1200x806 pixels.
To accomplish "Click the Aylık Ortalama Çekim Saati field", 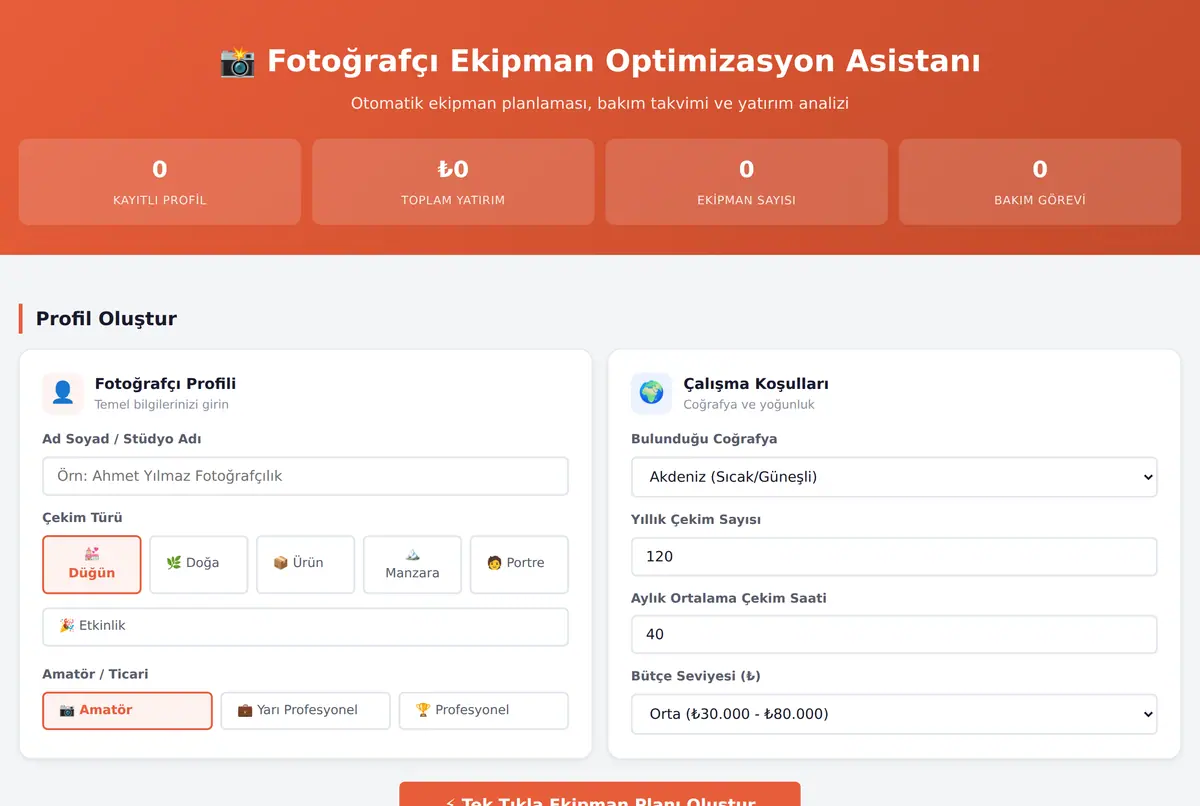I will 894,634.
